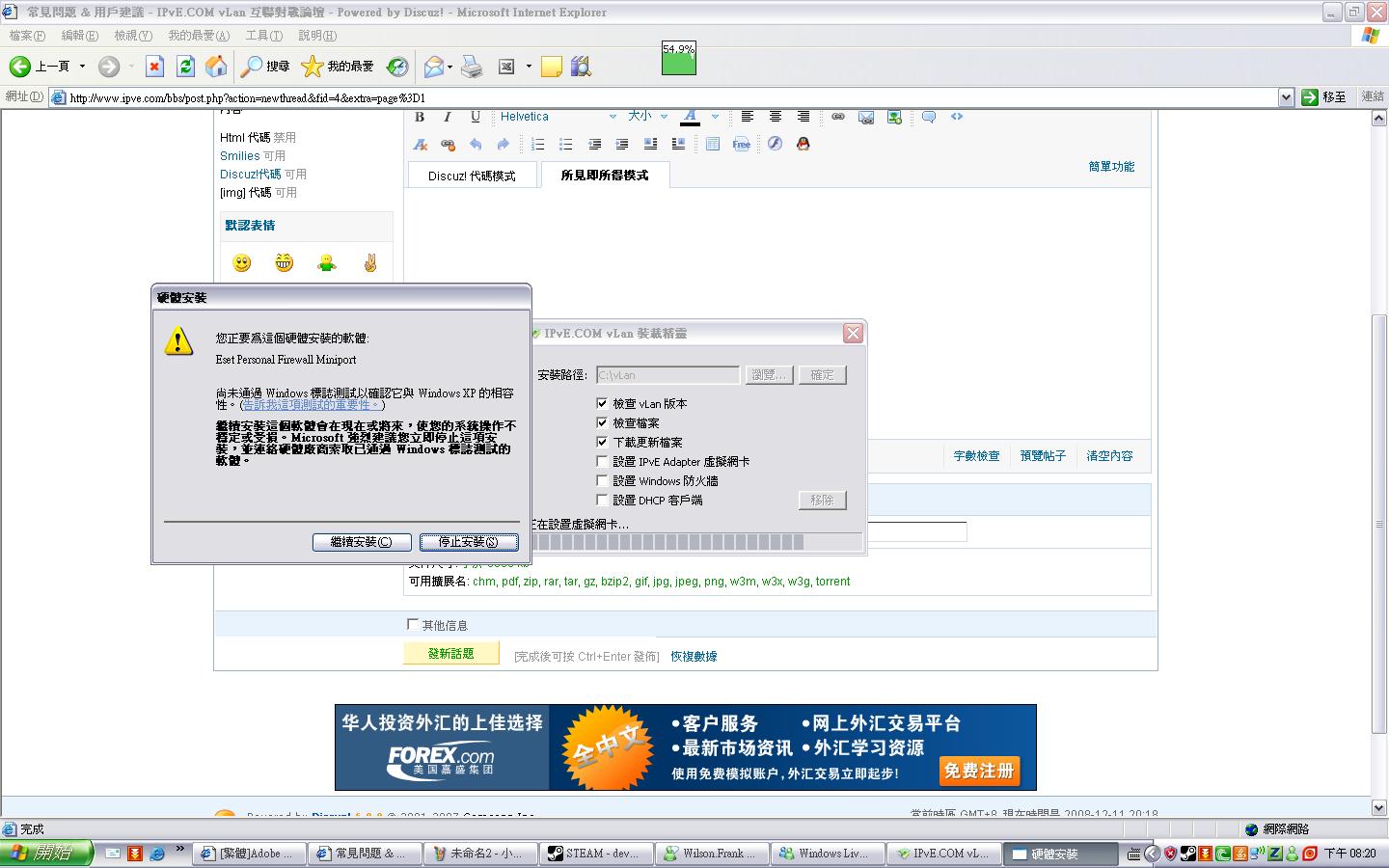Expand the address bar URL dropdown
Viewport: 1389px width, 868px height.
(1285, 97)
